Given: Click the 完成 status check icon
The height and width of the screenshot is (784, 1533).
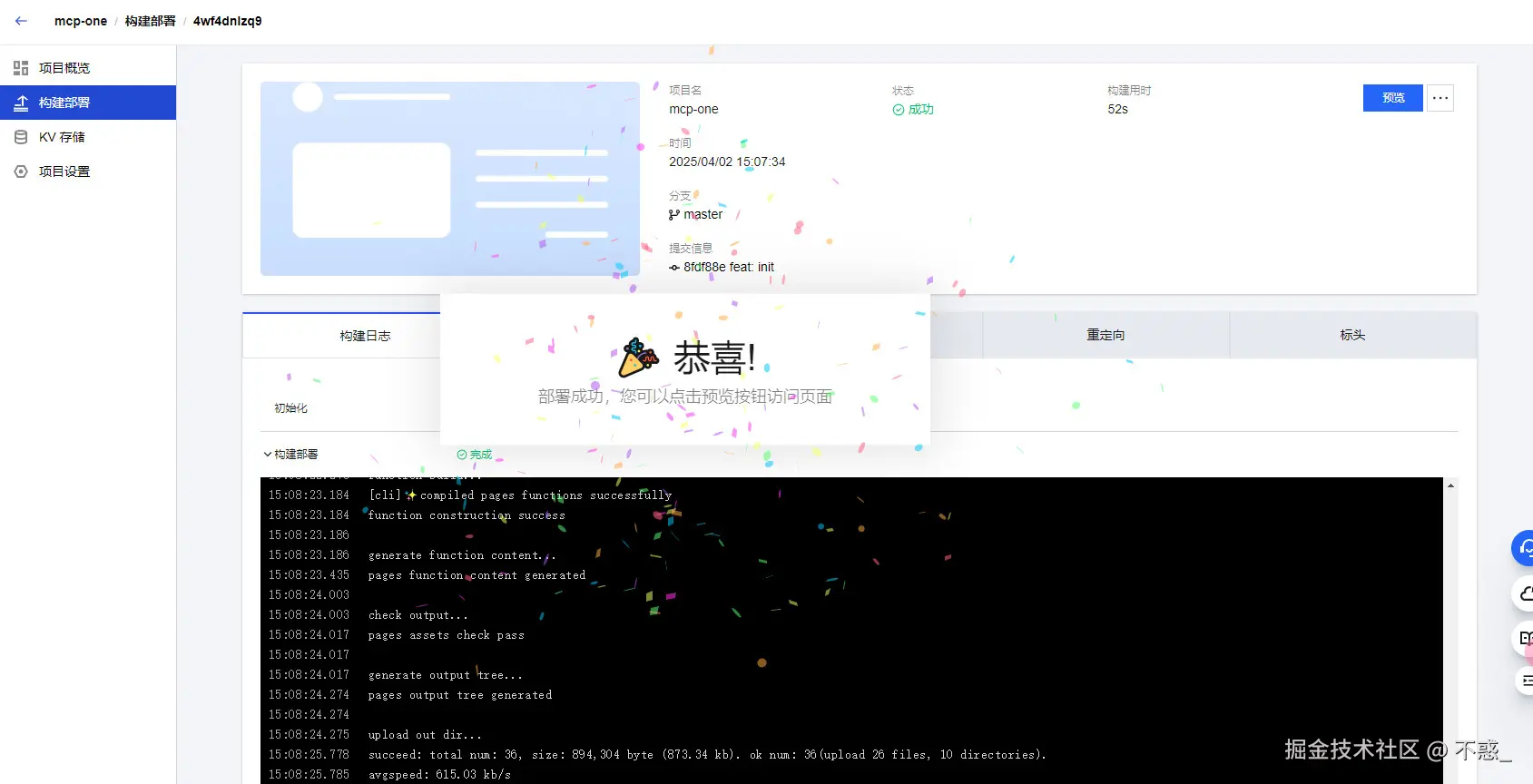Looking at the screenshot, I should pos(462,455).
